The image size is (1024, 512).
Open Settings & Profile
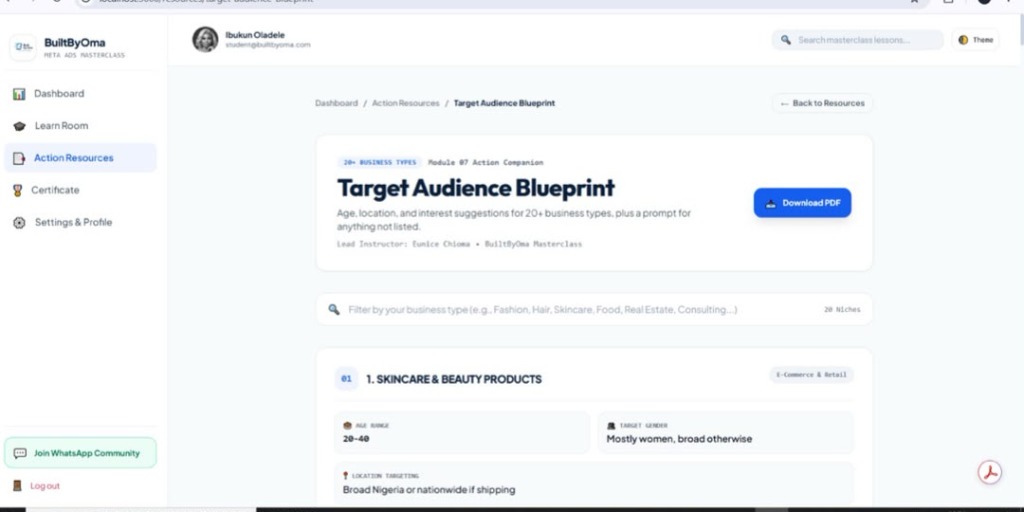click(x=80, y=222)
